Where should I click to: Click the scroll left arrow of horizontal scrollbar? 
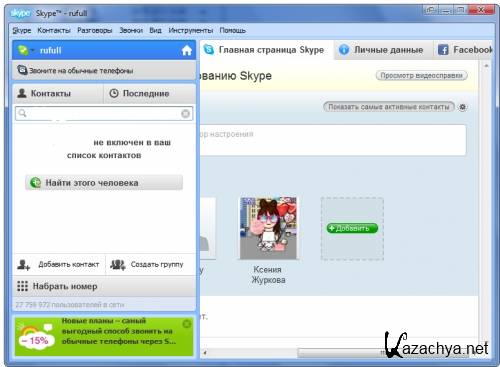[x=205, y=353]
